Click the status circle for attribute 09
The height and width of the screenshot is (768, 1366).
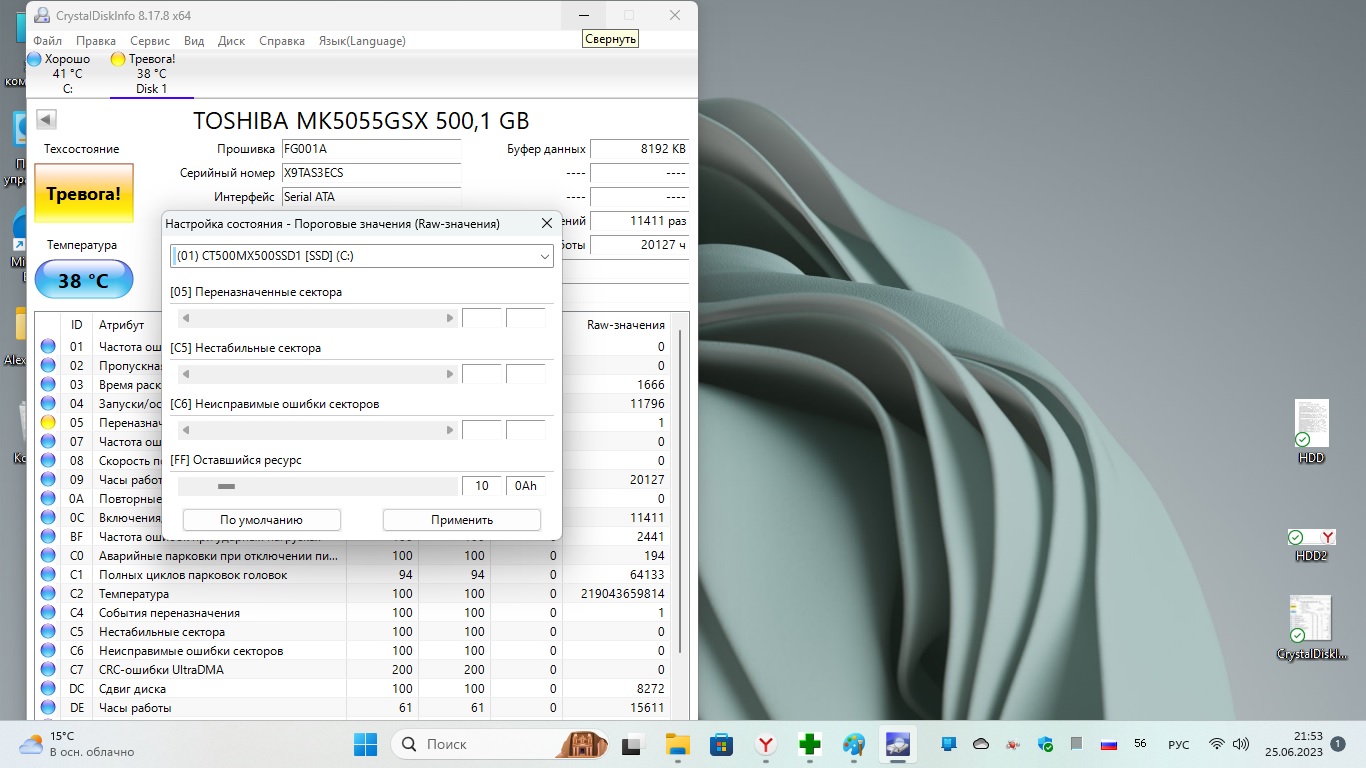coord(48,480)
